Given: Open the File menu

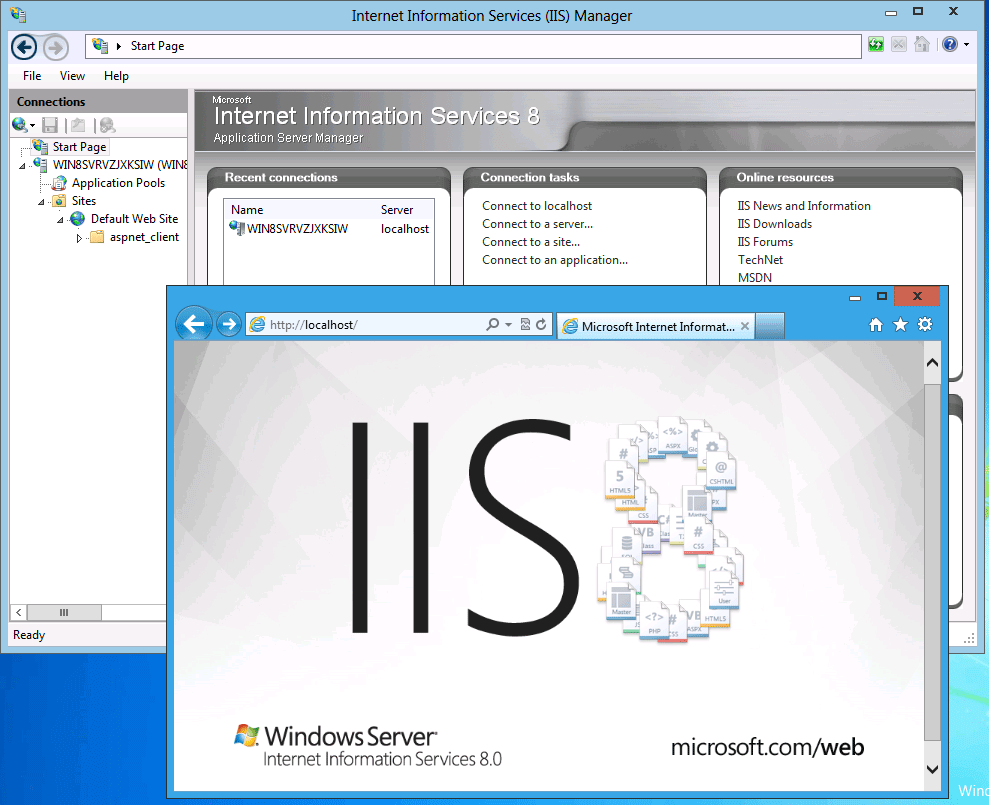Looking at the screenshot, I should click(x=31, y=75).
